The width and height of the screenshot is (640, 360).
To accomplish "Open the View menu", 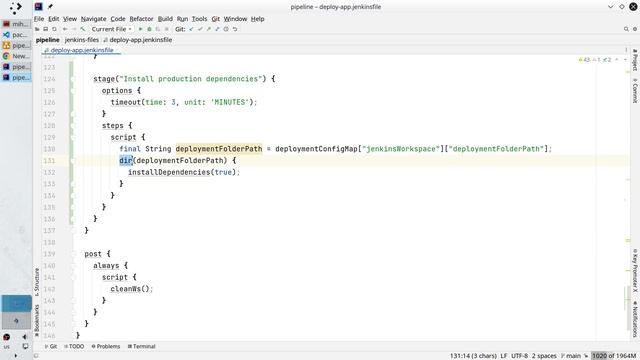I will click(70, 19).
